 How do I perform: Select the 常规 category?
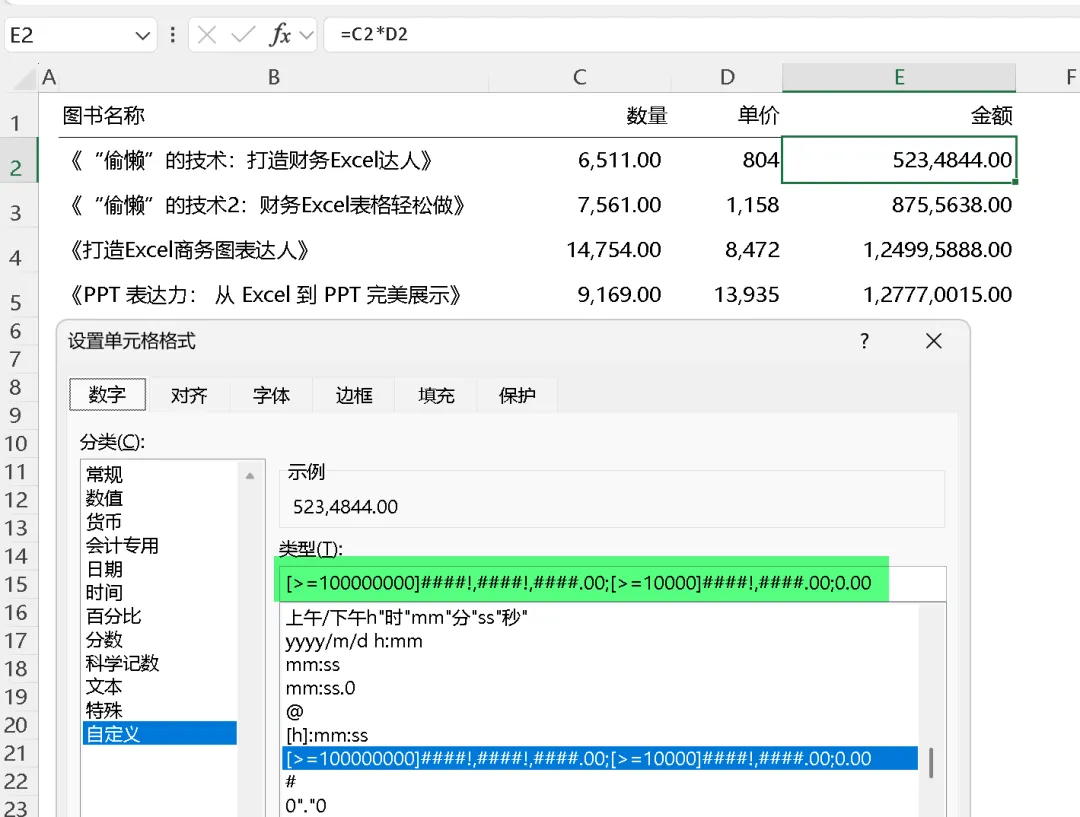159,475
